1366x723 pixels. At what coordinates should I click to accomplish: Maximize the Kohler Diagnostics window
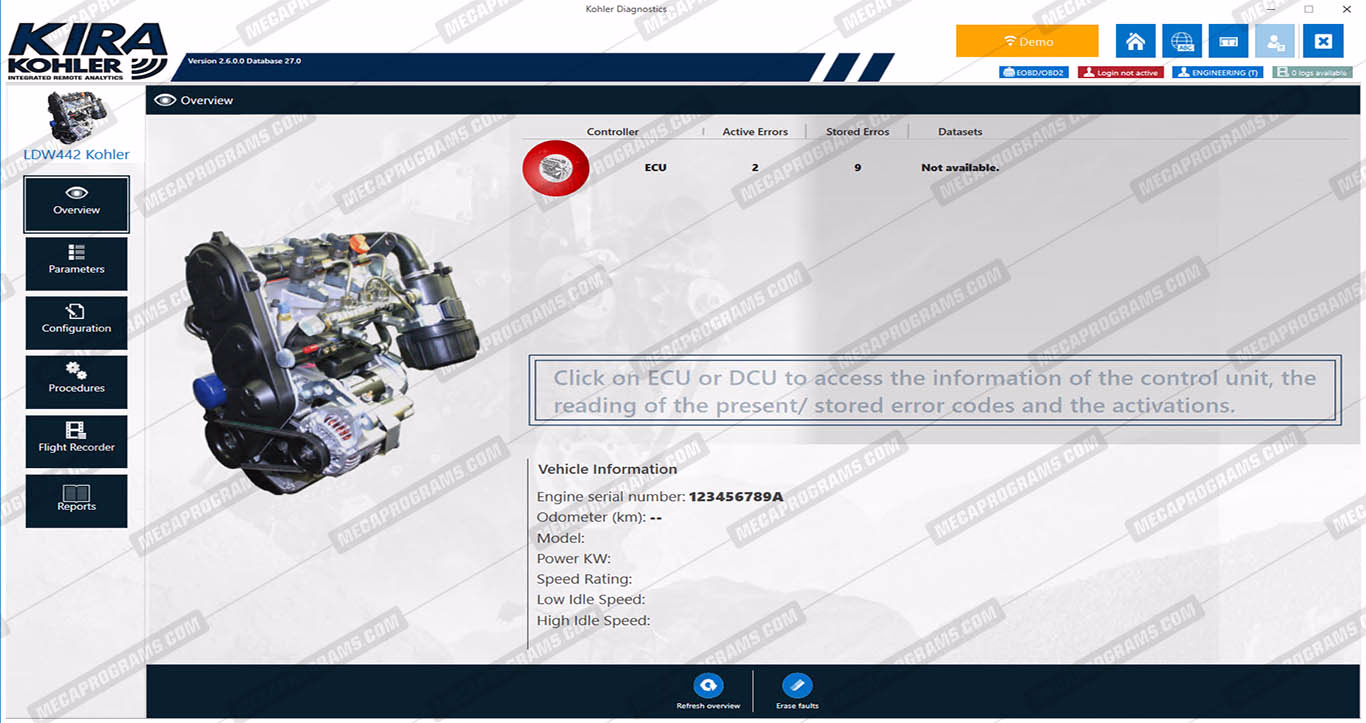click(x=1309, y=9)
